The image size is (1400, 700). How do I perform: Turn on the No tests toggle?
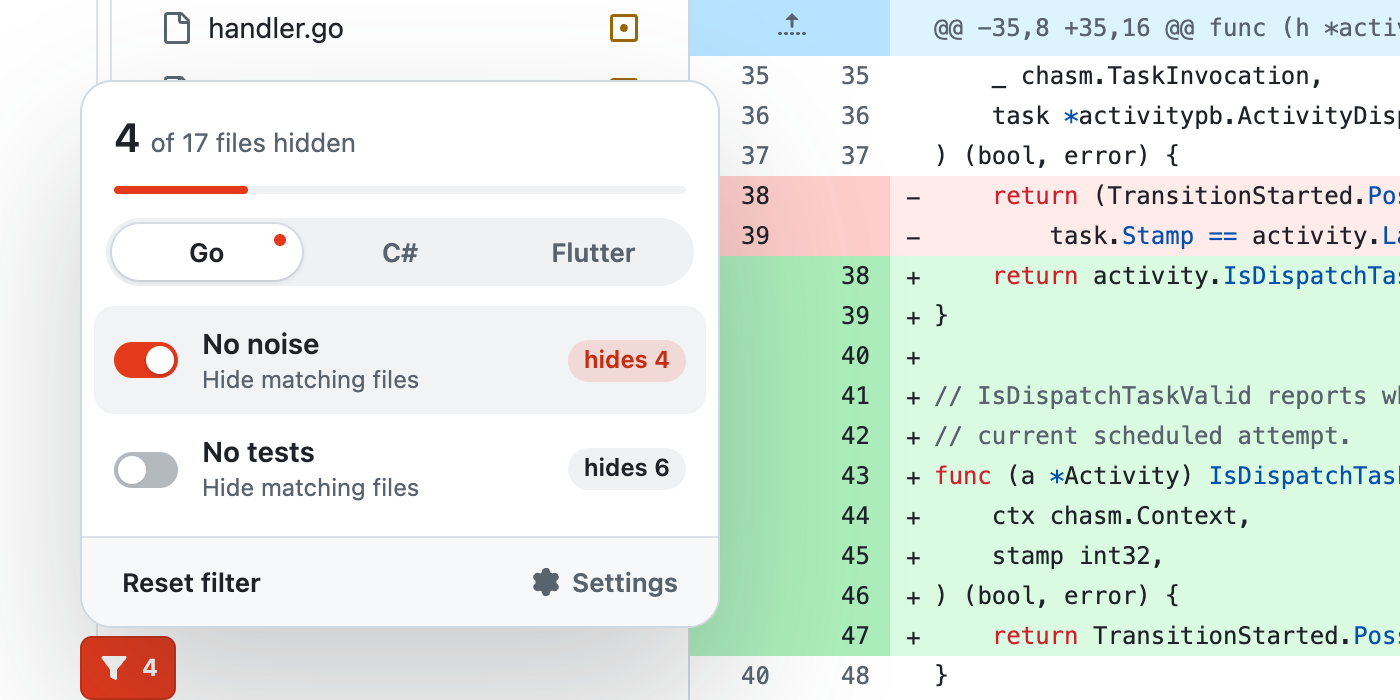pos(146,469)
